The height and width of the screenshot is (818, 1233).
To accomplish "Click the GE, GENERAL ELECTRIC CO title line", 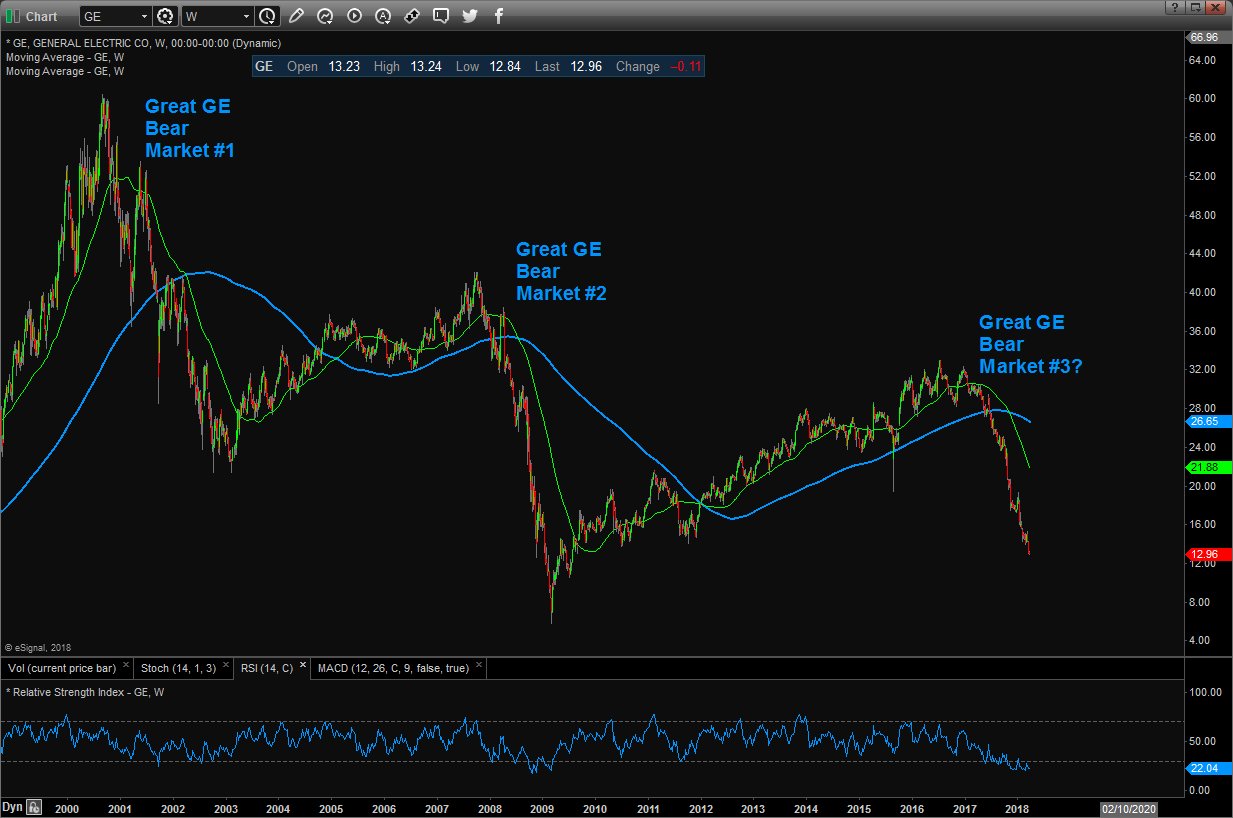I will 143,43.
